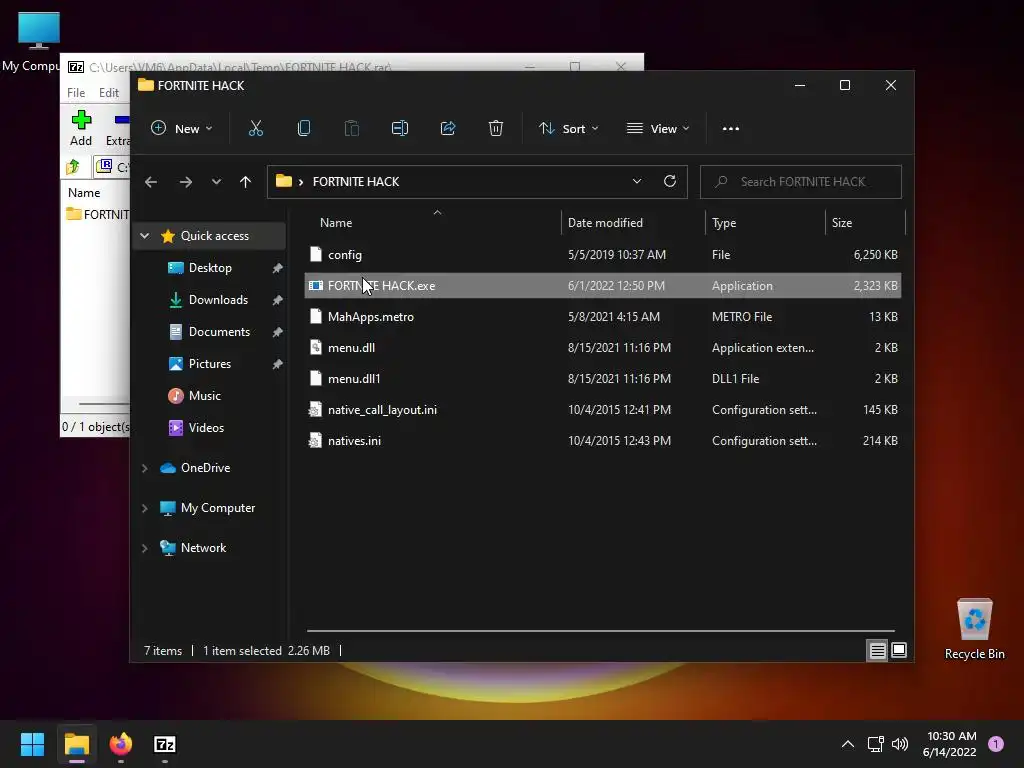The height and width of the screenshot is (768, 1024).
Task: Switch to details view layout icon
Action: 877,650
